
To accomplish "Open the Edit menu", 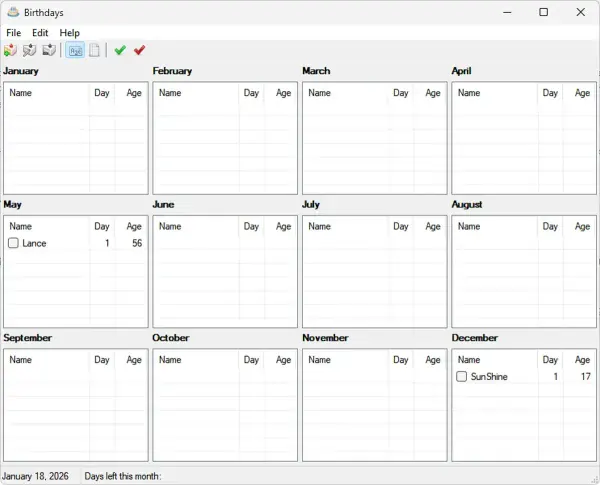I will pyautogui.click(x=40, y=33).
